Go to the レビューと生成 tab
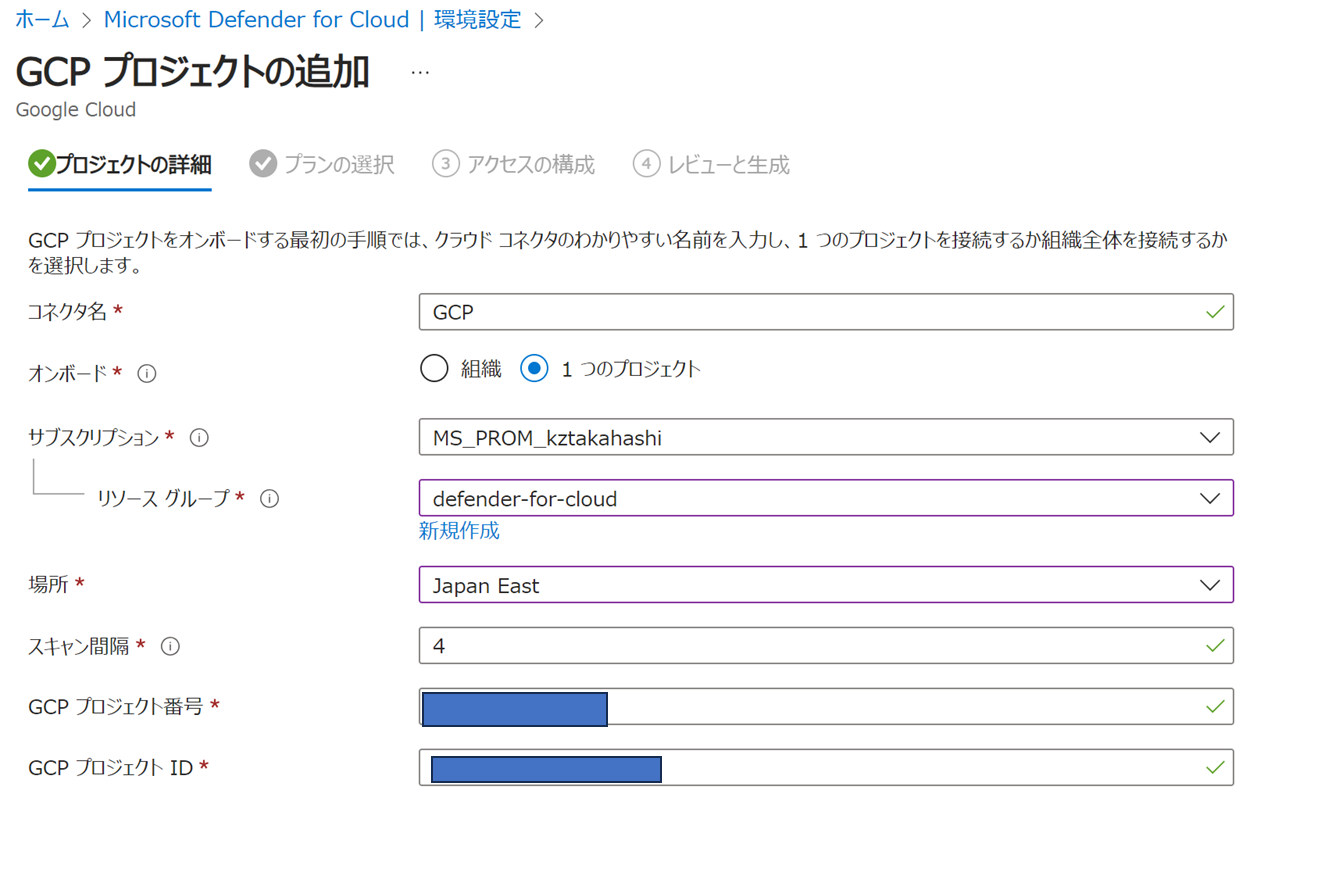The image size is (1321, 890). 728,165
